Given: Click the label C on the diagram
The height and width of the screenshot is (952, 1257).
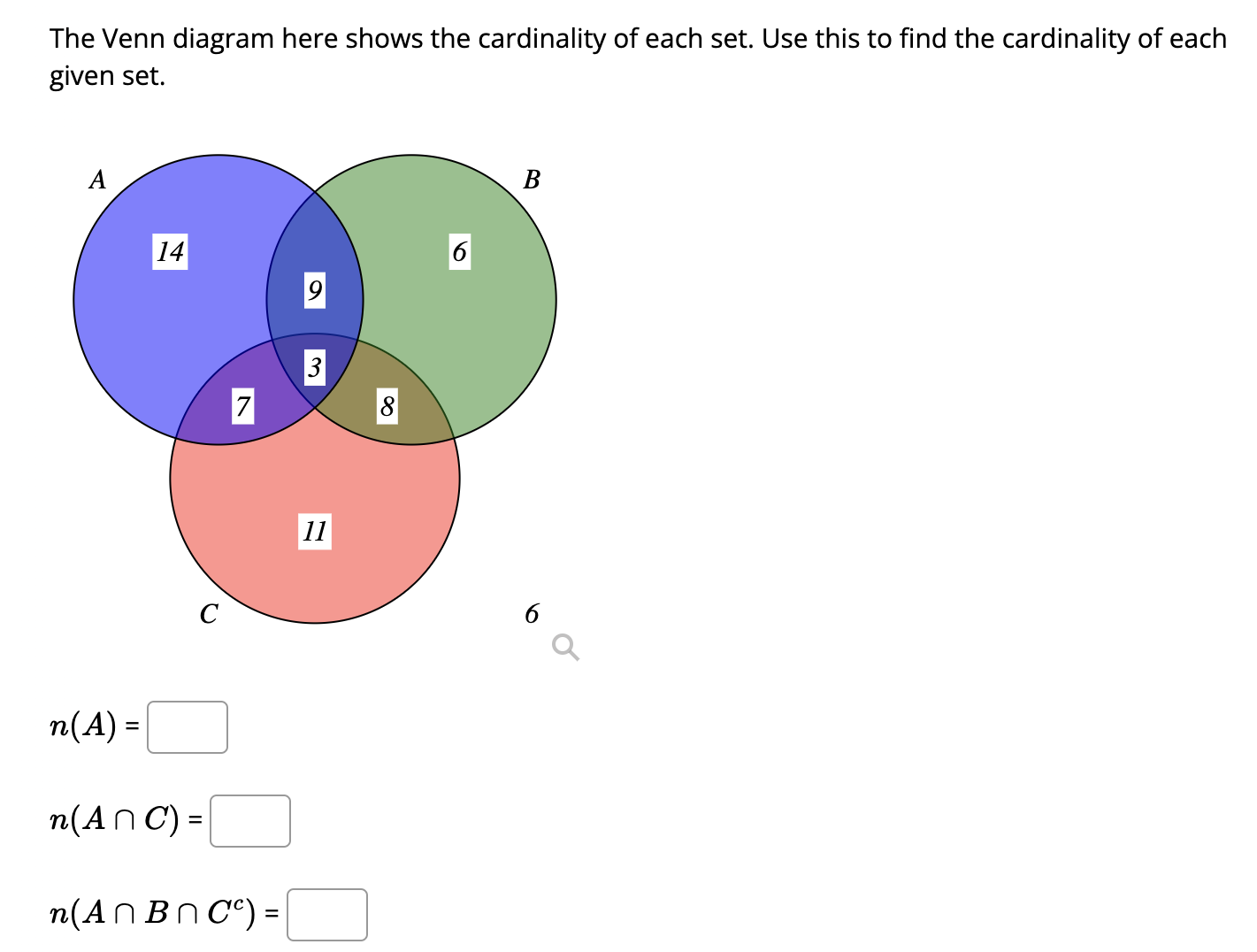Looking at the screenshot, I should (208, 613).
